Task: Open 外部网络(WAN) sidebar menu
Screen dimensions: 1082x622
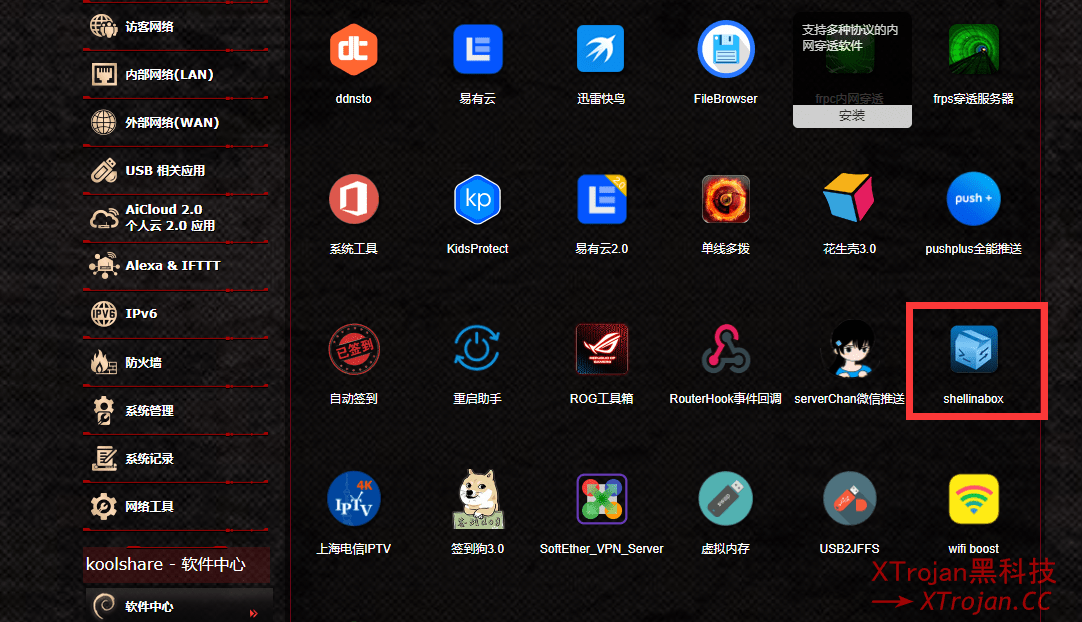Action: tap(170, 123)
